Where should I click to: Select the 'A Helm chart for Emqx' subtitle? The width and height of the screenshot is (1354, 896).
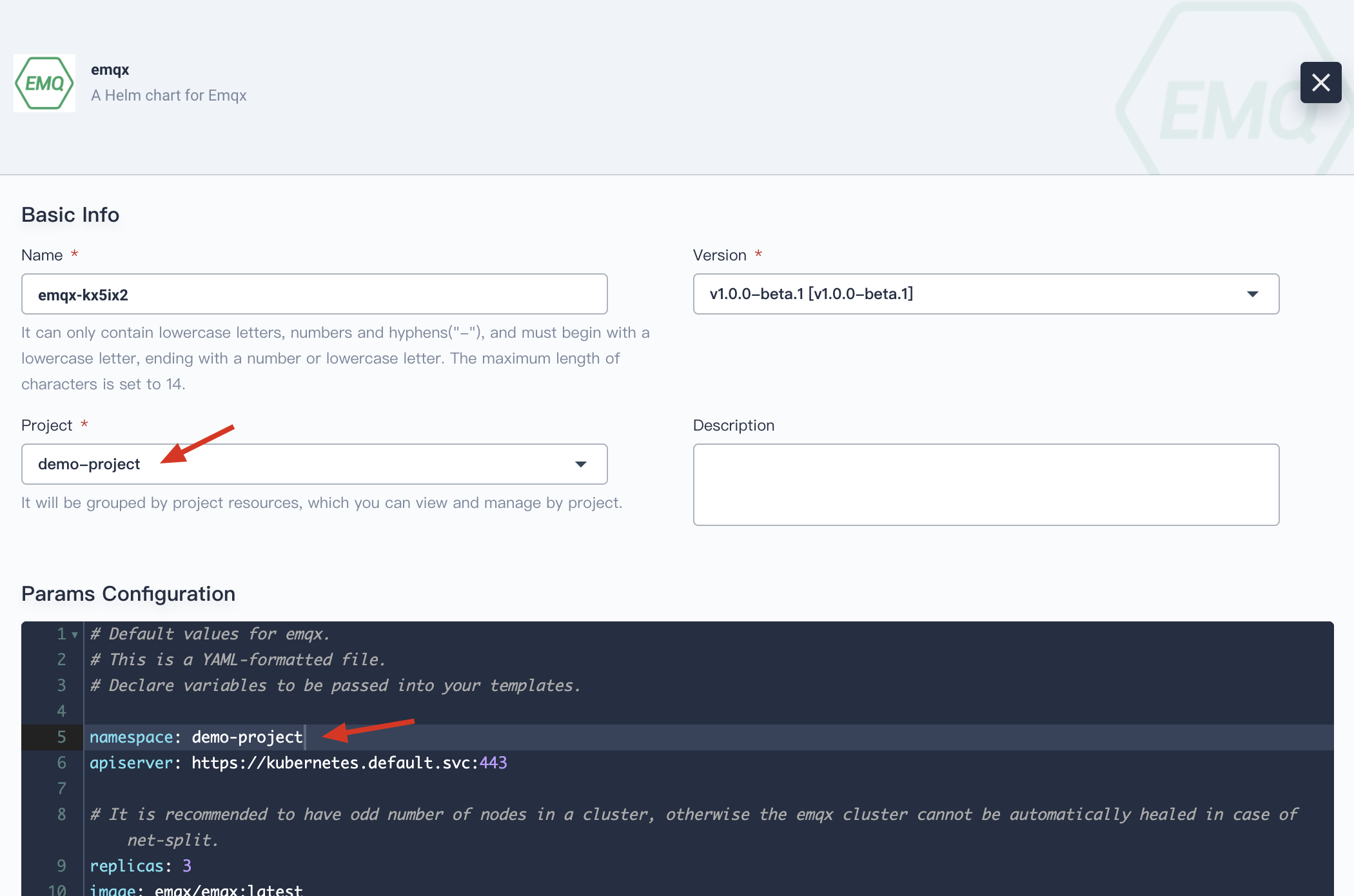tap(168, 95)
